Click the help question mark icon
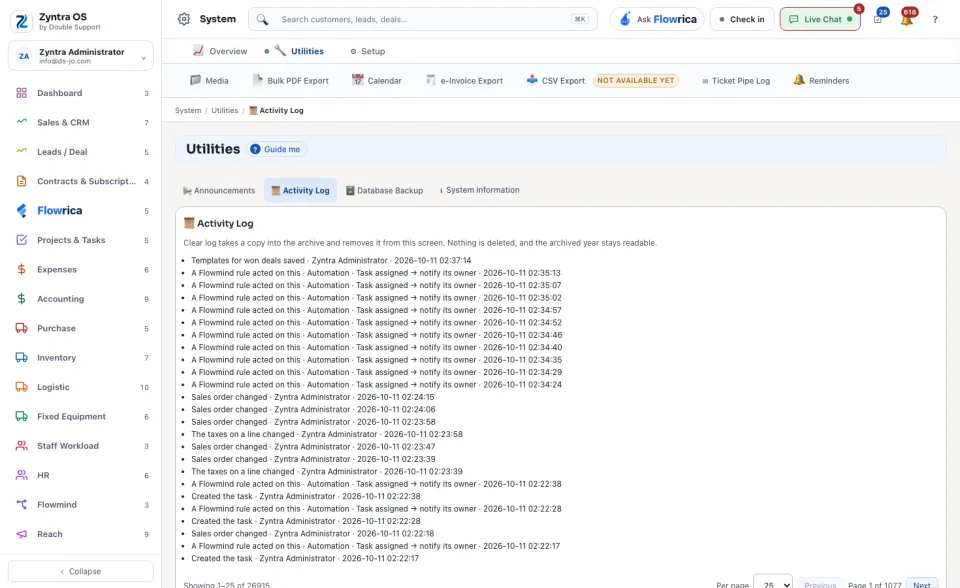Screen dimensions: 960x588 coord(935,20)
